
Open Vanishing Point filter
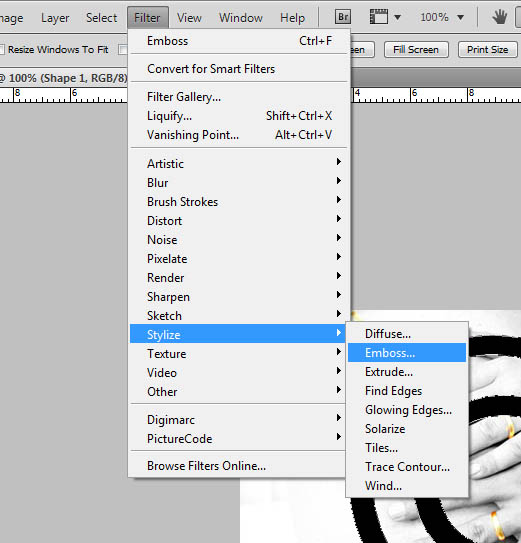239,135
